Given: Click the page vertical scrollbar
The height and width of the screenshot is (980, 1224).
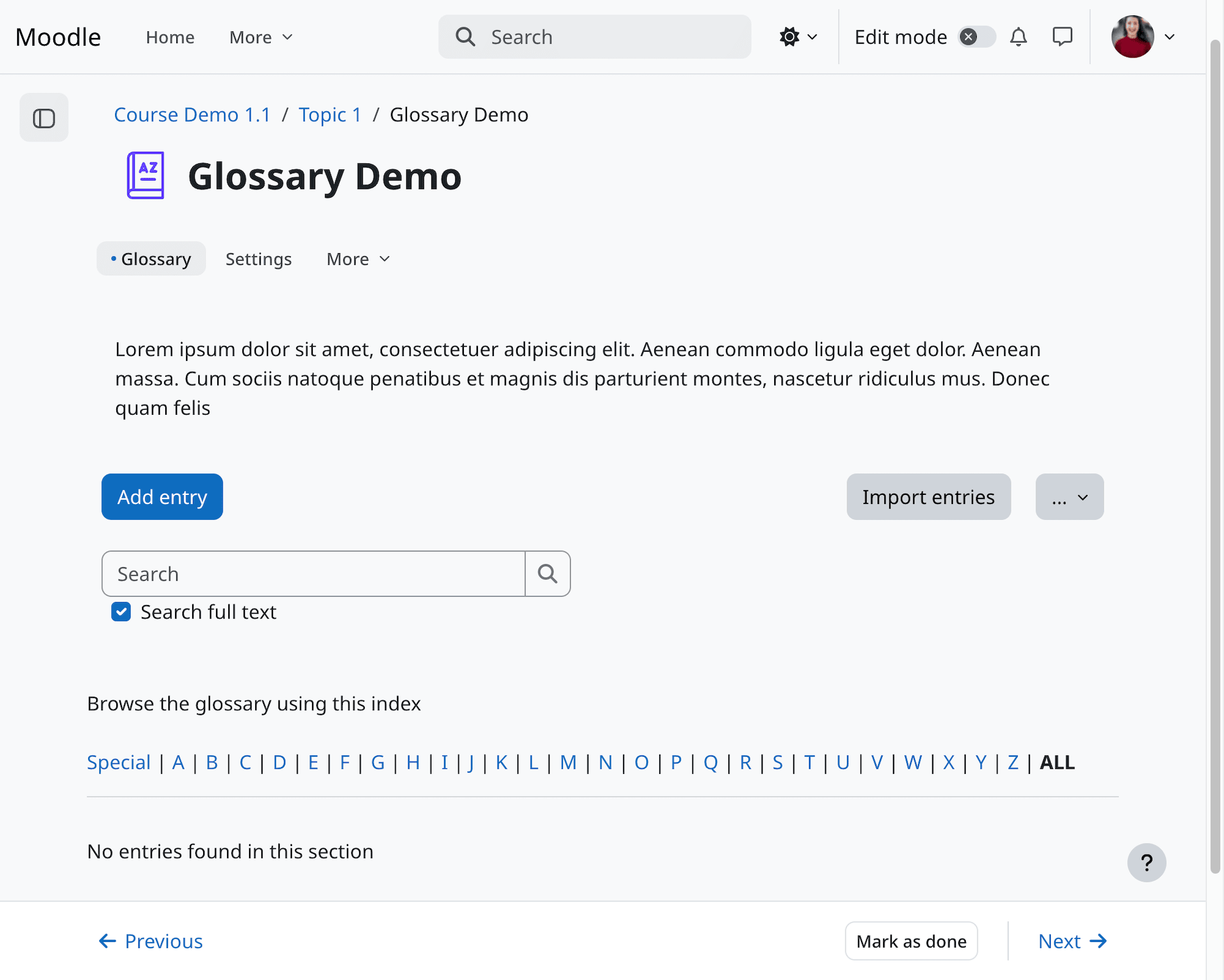Looking at the screenshot, I should (x=1215, y=456).
